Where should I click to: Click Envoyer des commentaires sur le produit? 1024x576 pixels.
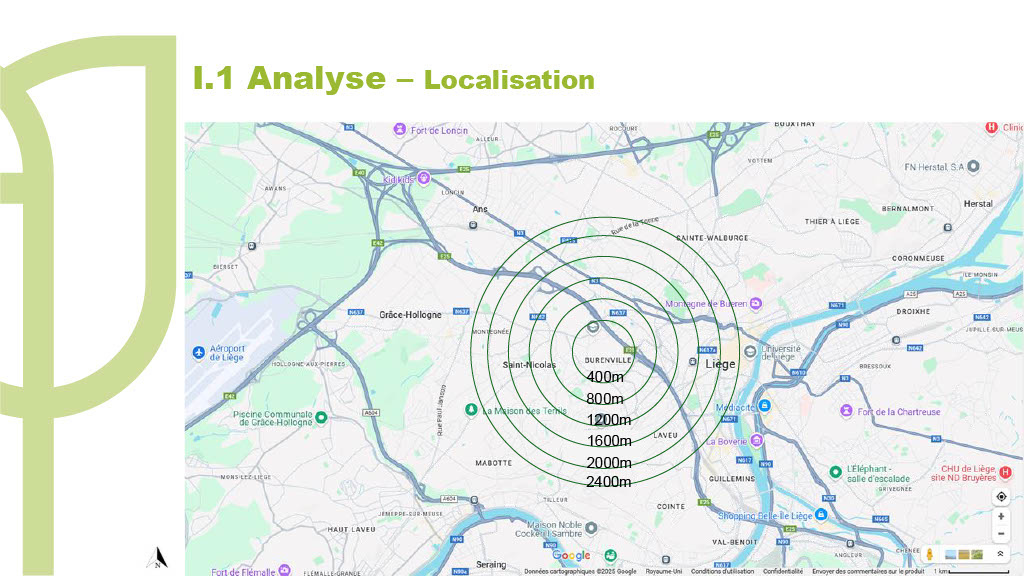coord(869,571)
